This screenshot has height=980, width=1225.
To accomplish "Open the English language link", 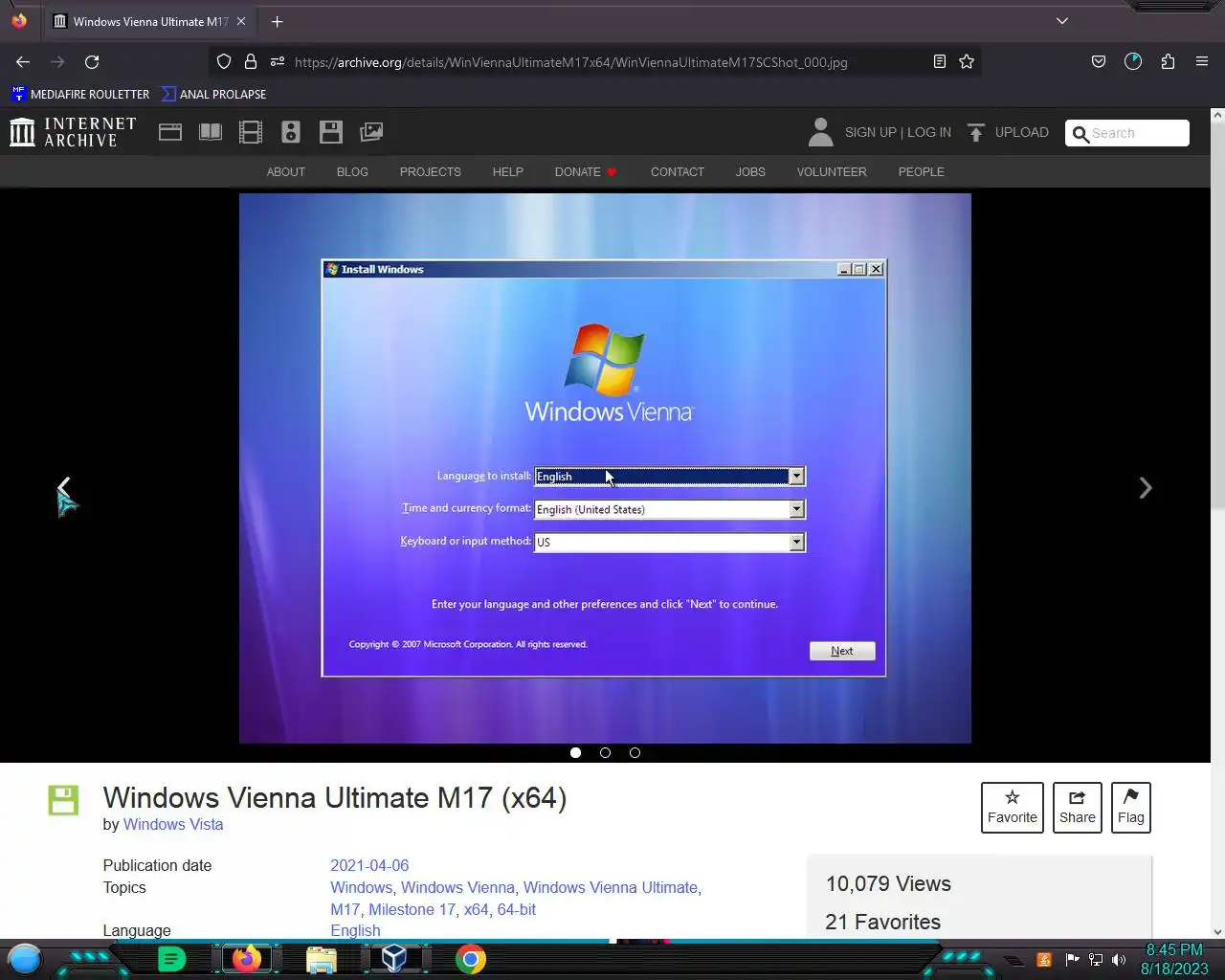I will (355, 930).
